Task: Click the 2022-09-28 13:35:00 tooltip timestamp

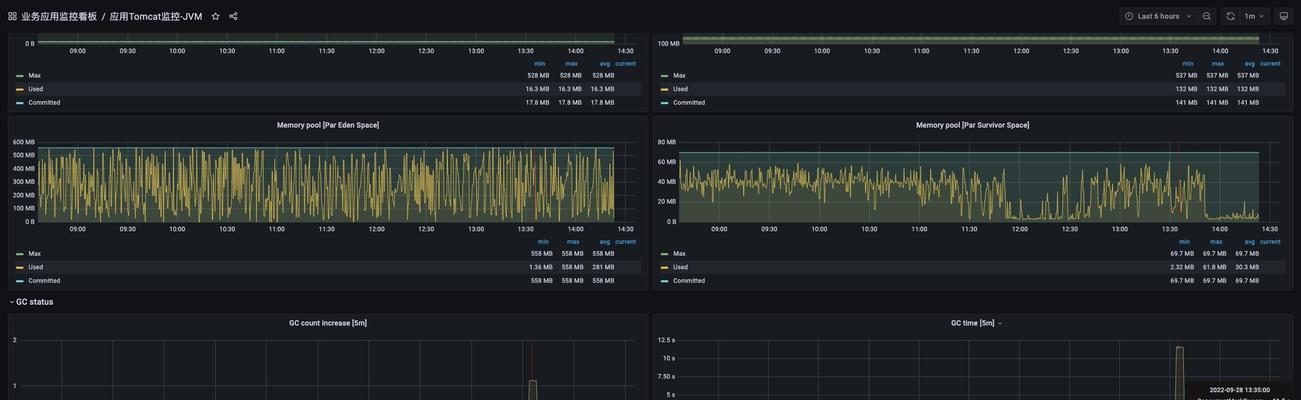Action: (x=1239, y=390)
